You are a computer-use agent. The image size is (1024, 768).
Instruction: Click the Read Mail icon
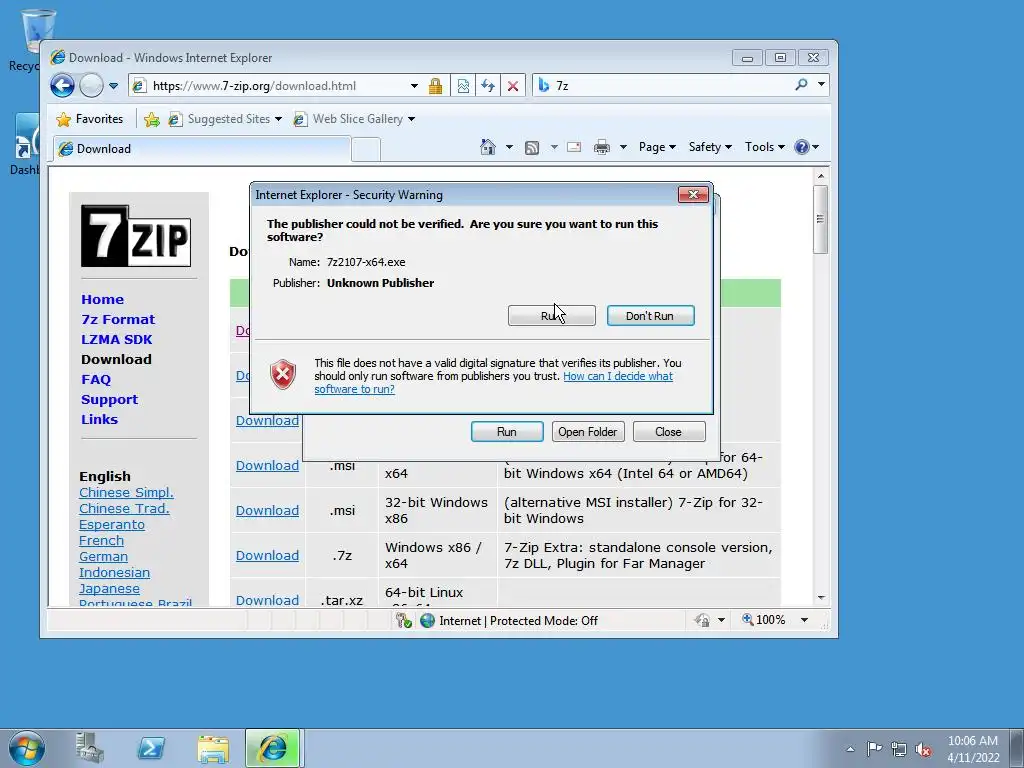[x=574, y=147]
